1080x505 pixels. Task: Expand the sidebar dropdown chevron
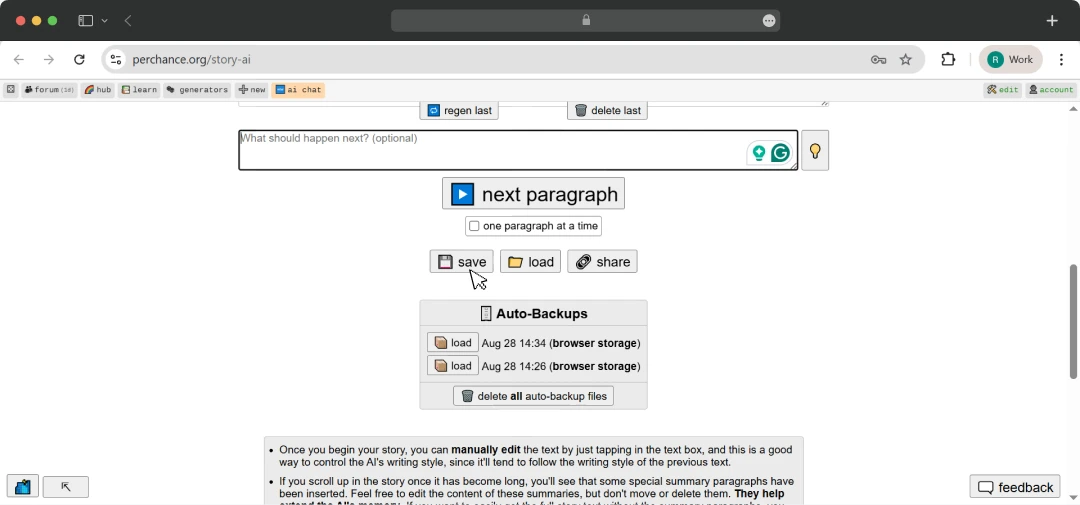coord(105,21)
